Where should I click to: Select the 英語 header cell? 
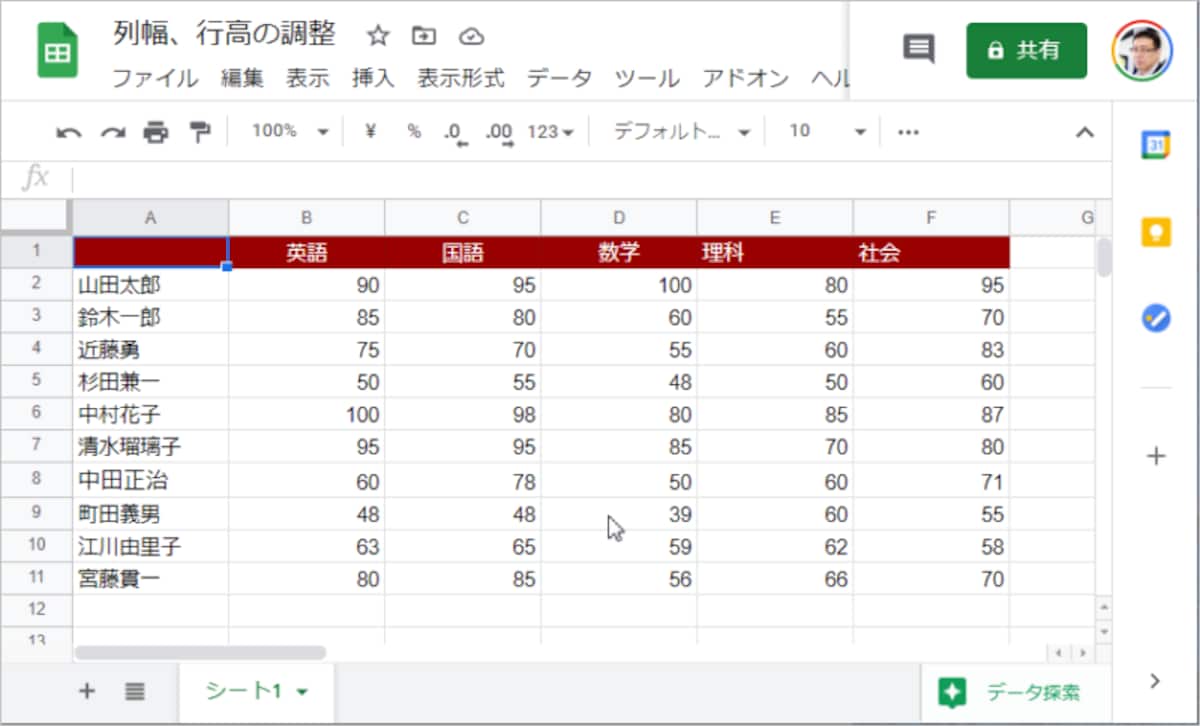pos(307,252)
